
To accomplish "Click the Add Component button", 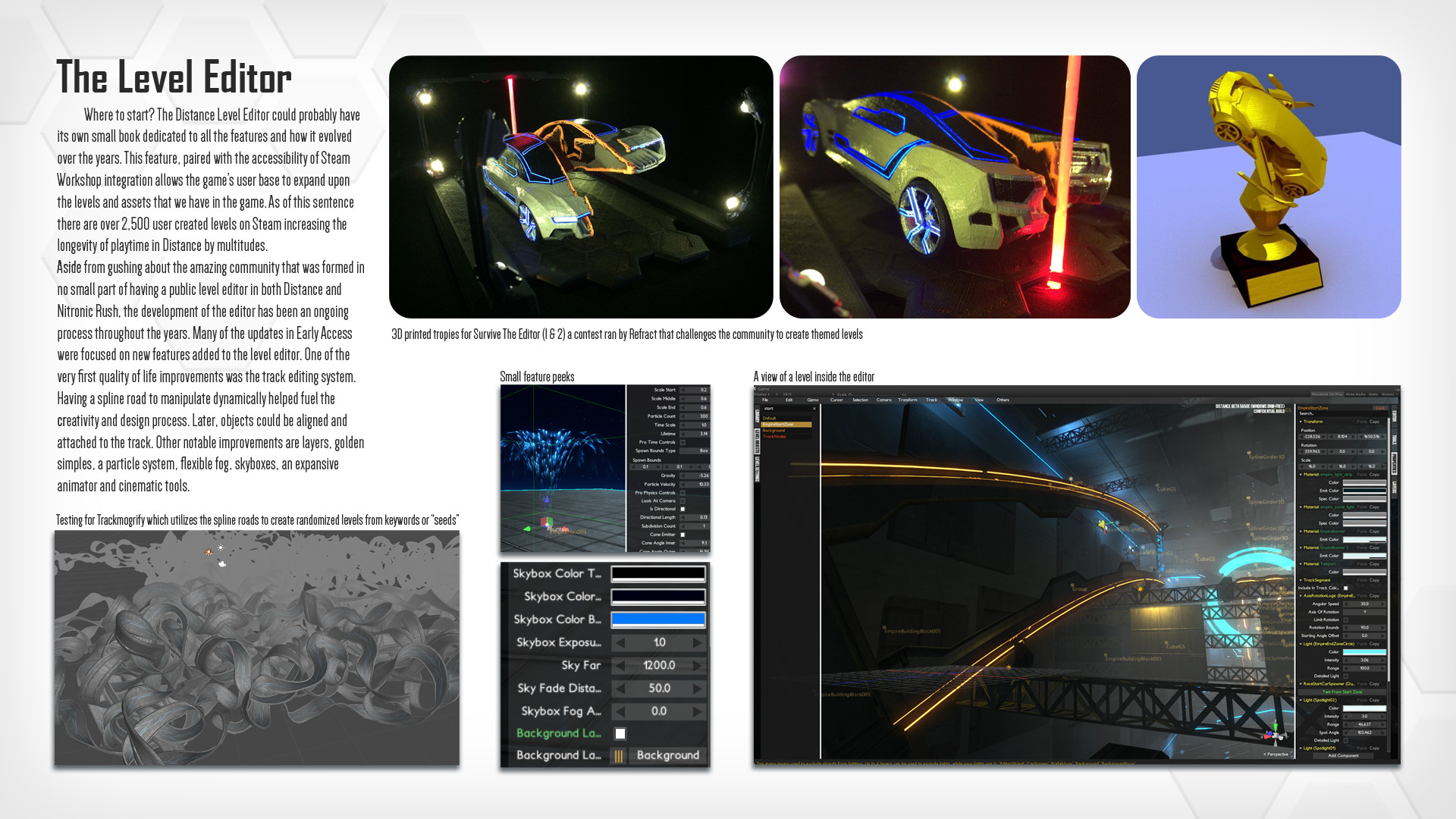I will point(1342,756).
